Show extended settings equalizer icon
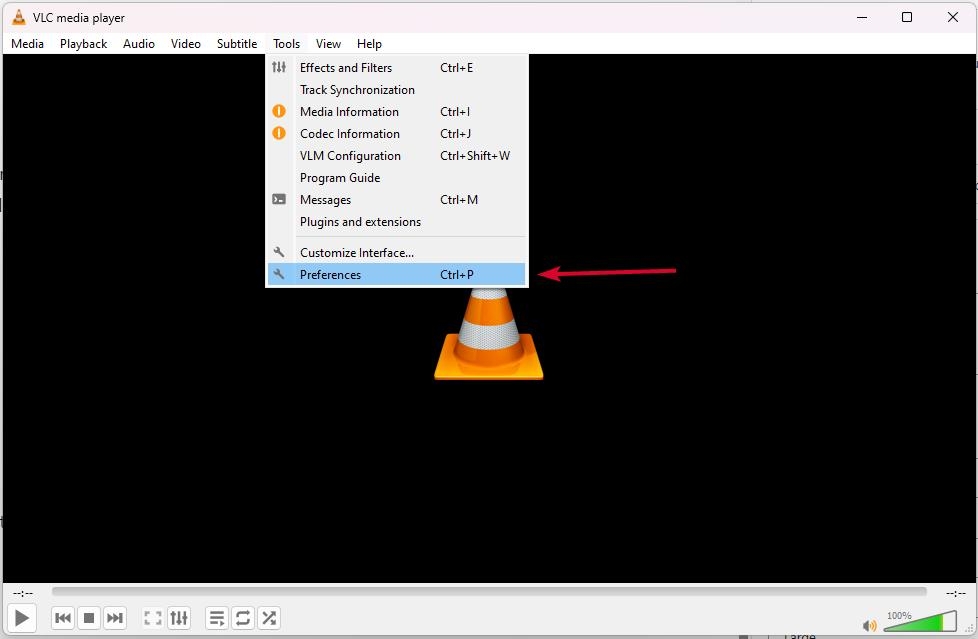 [179, 618]
